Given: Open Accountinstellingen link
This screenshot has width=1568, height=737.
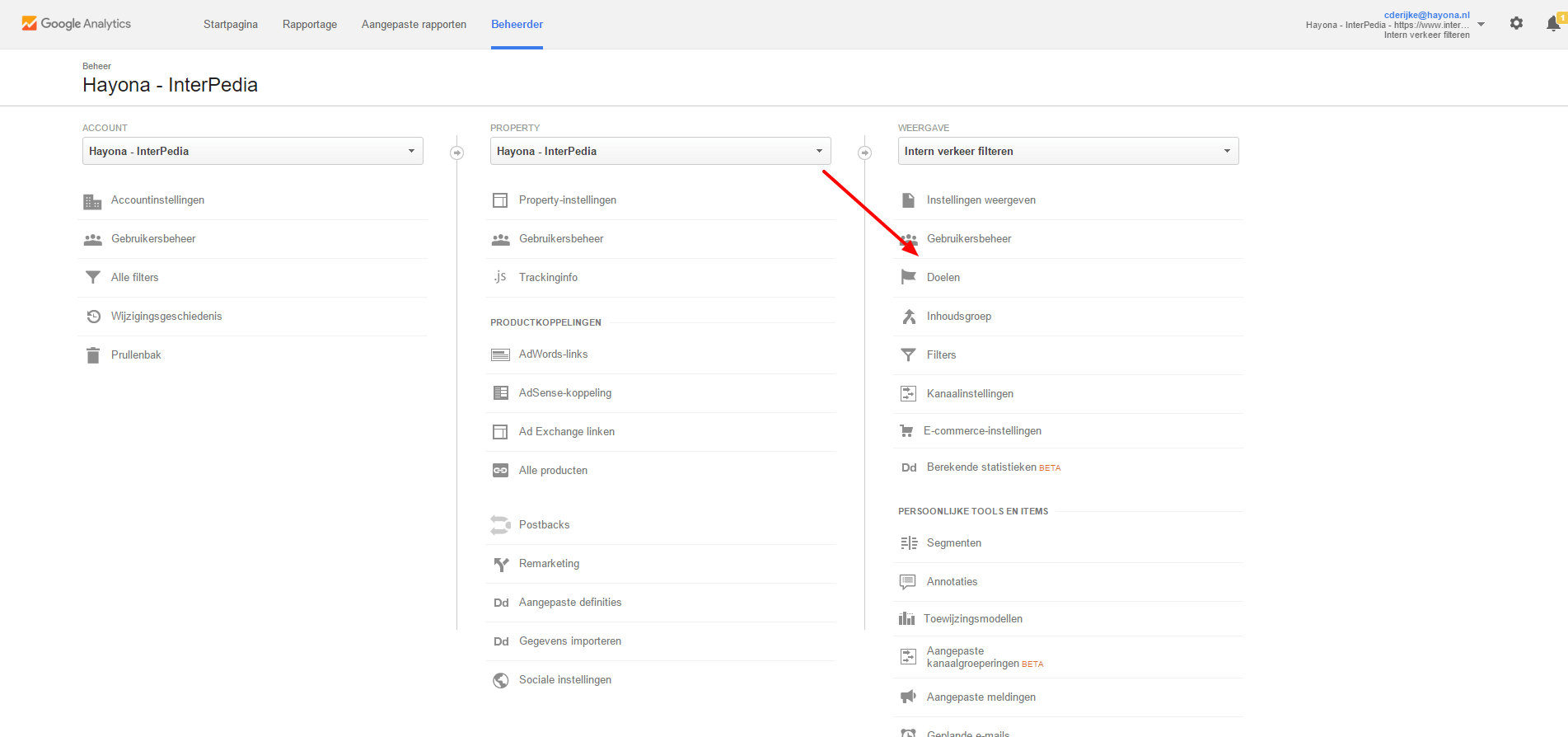Looking at the screenshot, I should point(157,200).
